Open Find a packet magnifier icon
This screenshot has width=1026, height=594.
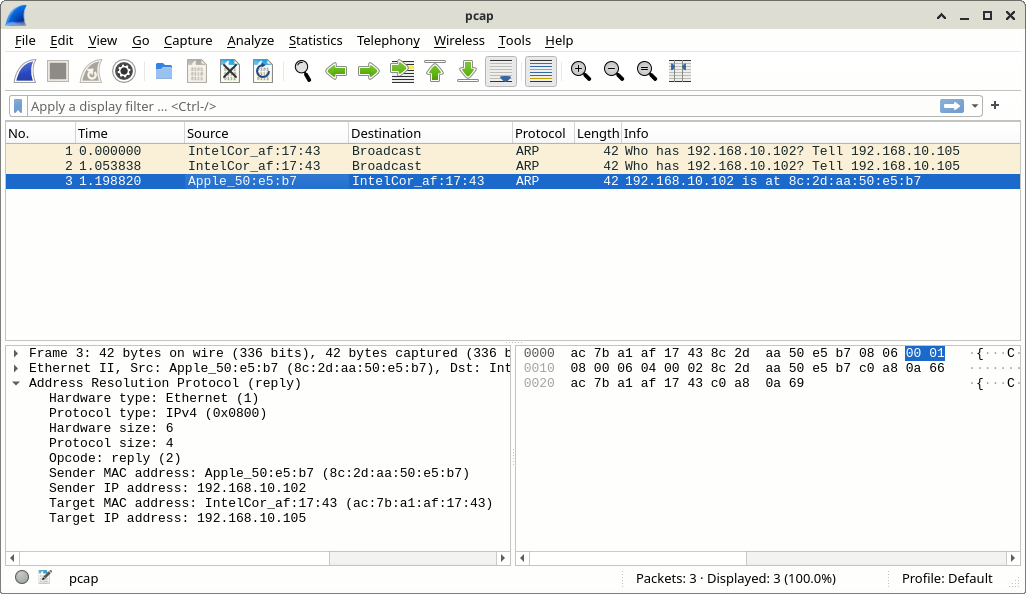(x=302, y=71)
